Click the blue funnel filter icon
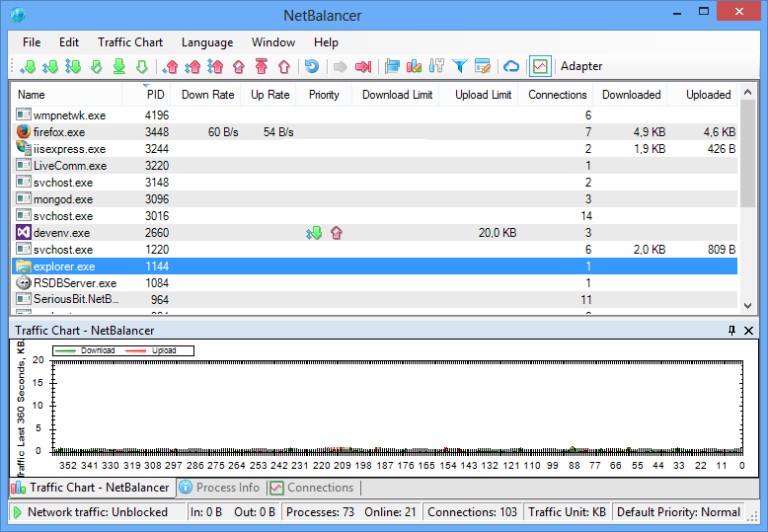The width and height of the screenshot is (768, 532). coord(459,66)
